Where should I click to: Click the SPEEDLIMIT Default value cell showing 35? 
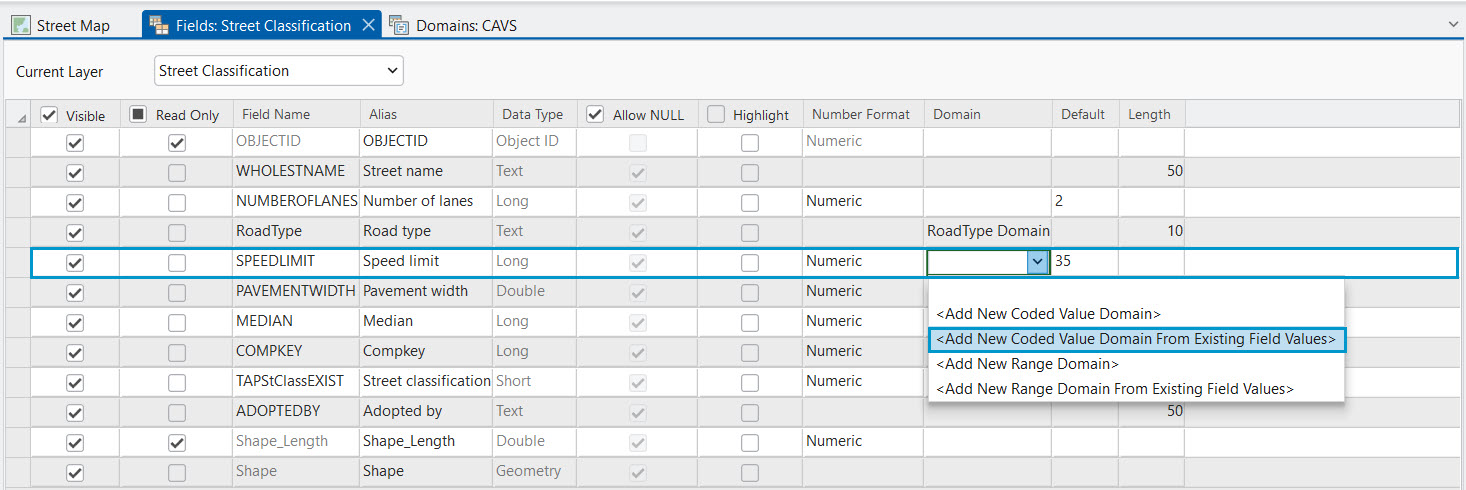(1084, 262)
